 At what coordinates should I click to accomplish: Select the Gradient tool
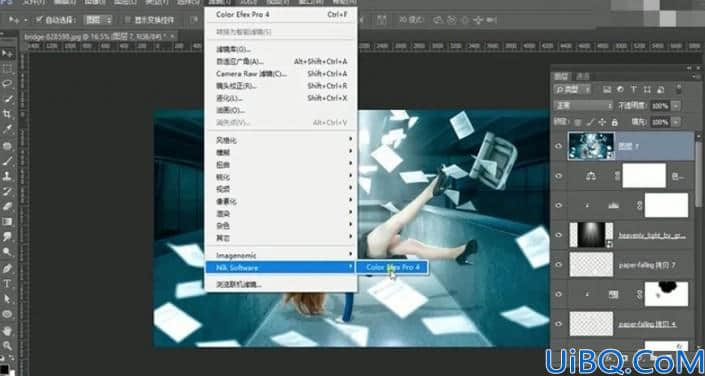[x=7, y=222]
